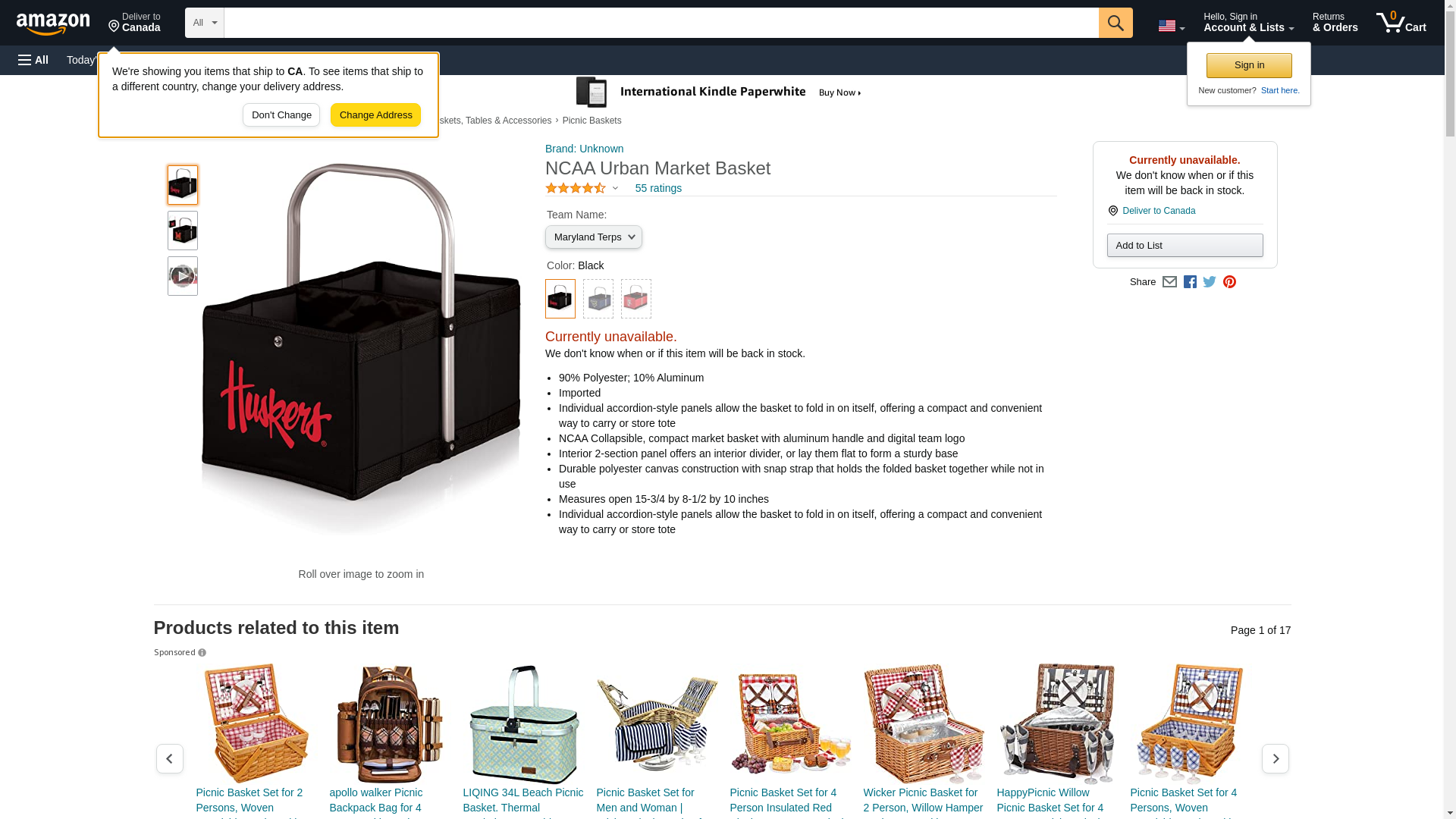Open country flag language selector
Screen dimensions: 1456x819
click(x=1171, y=26)
